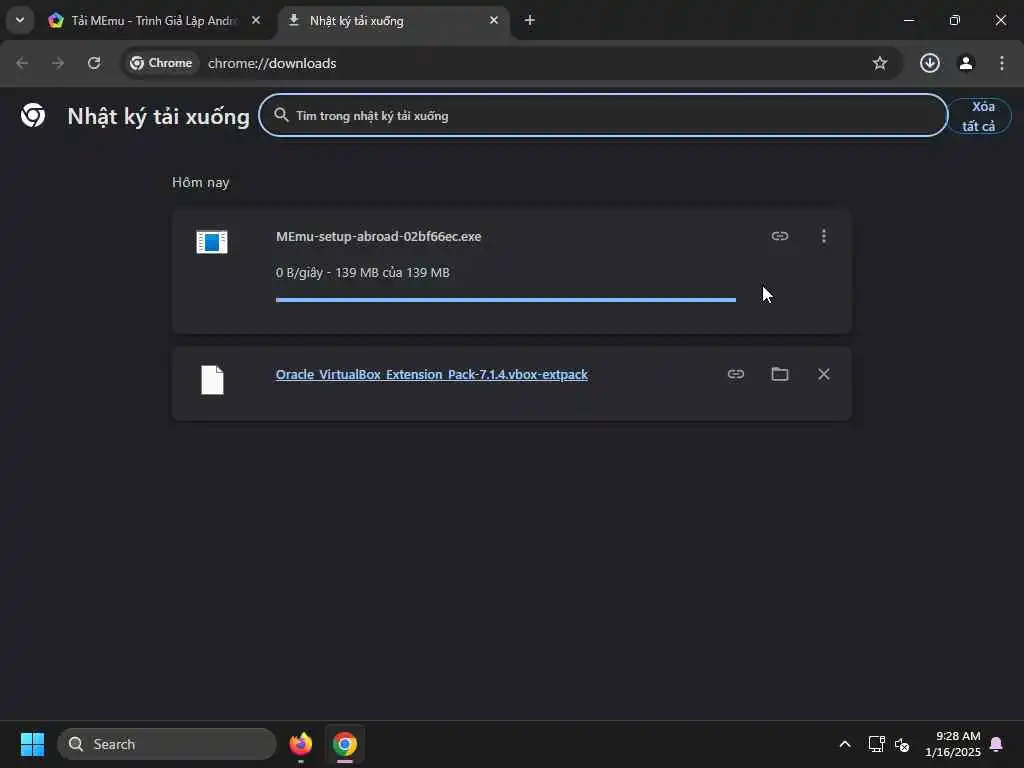Copy download link for Oracle VirtualBox Extension Pack
Screen dimensions: 1024x768
point(736,374)
